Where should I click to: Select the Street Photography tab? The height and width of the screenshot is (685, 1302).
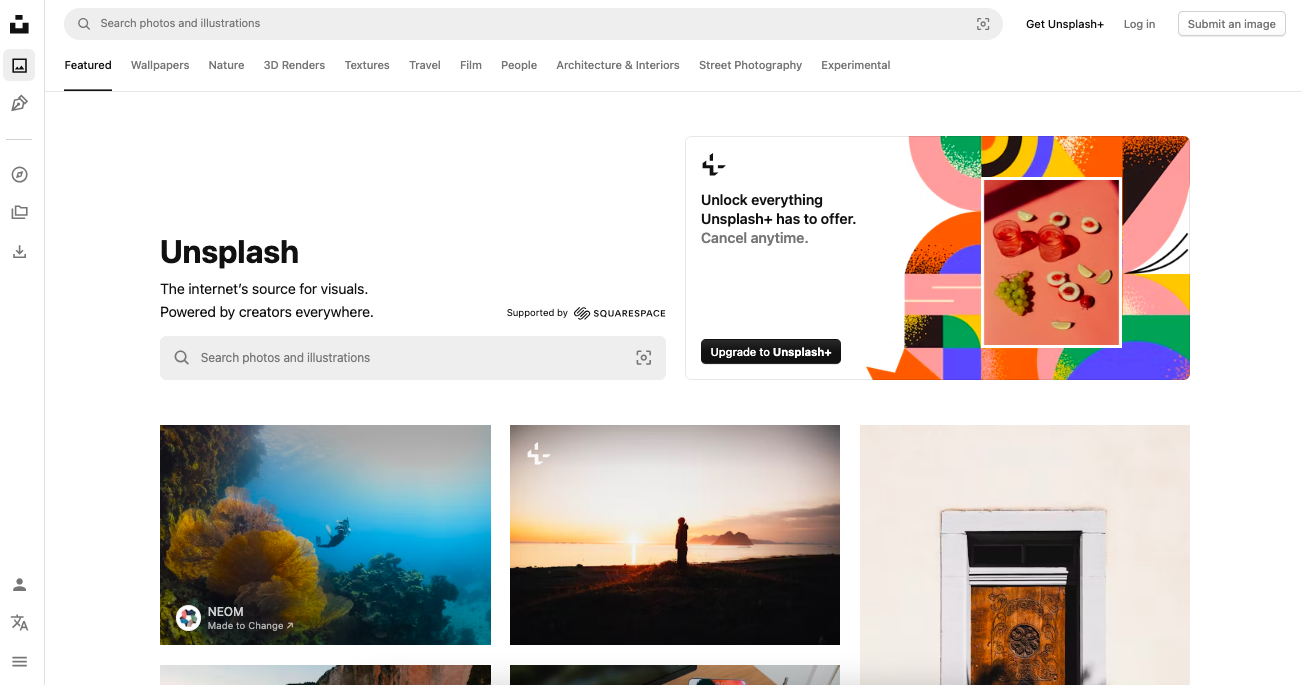point(750,65)
